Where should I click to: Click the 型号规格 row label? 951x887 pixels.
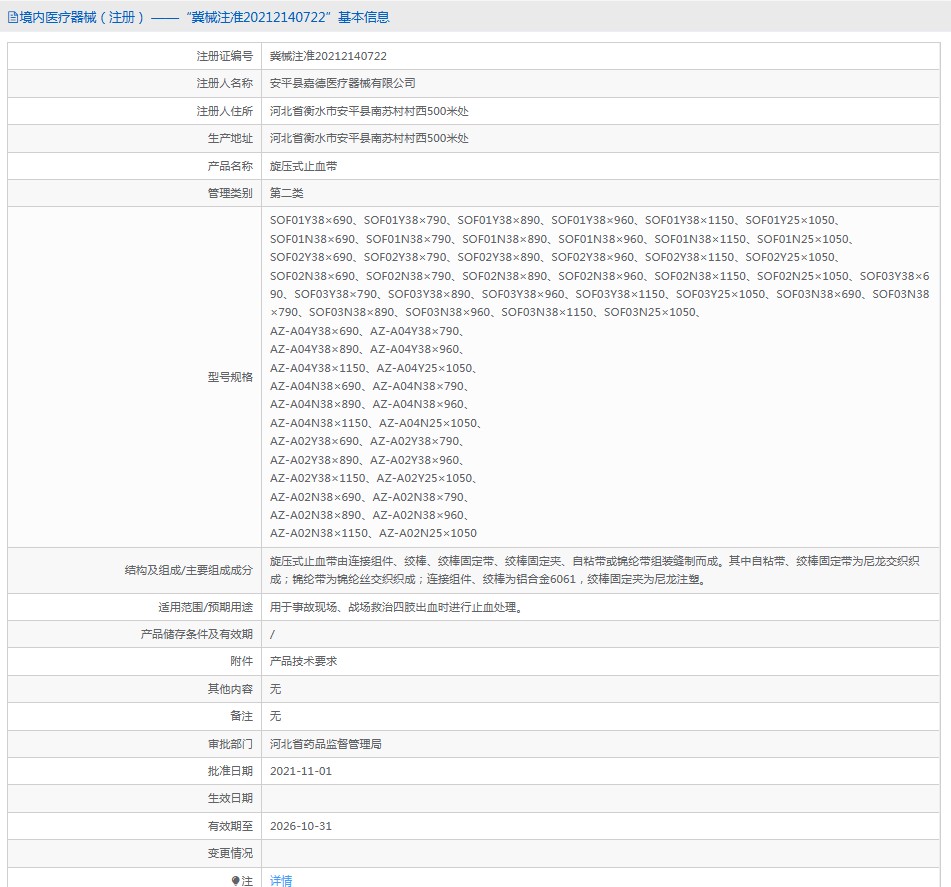[x=230, y=377]
